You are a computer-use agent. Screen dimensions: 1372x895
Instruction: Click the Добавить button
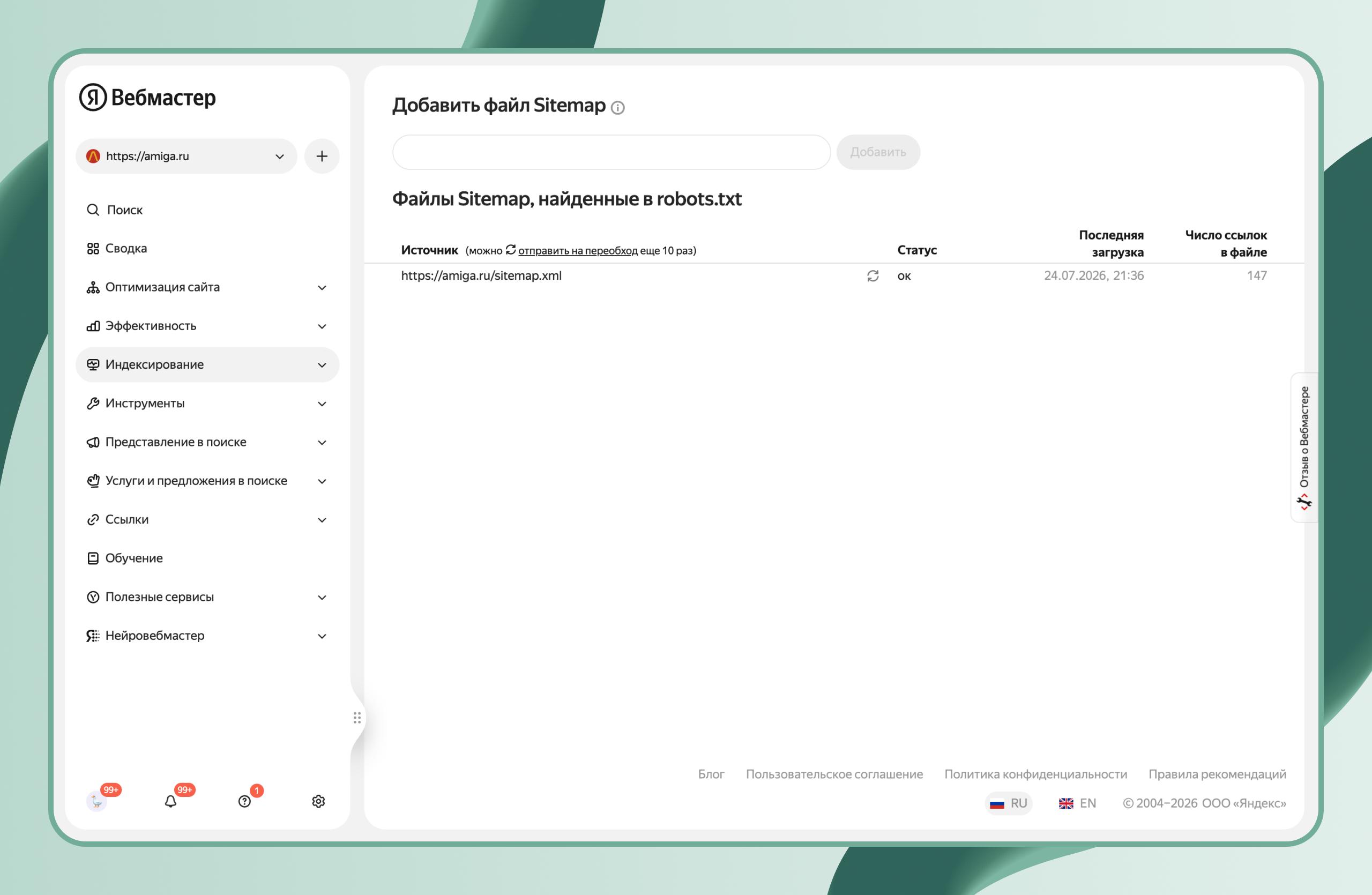pyautogui.click(x=878, y=152)
